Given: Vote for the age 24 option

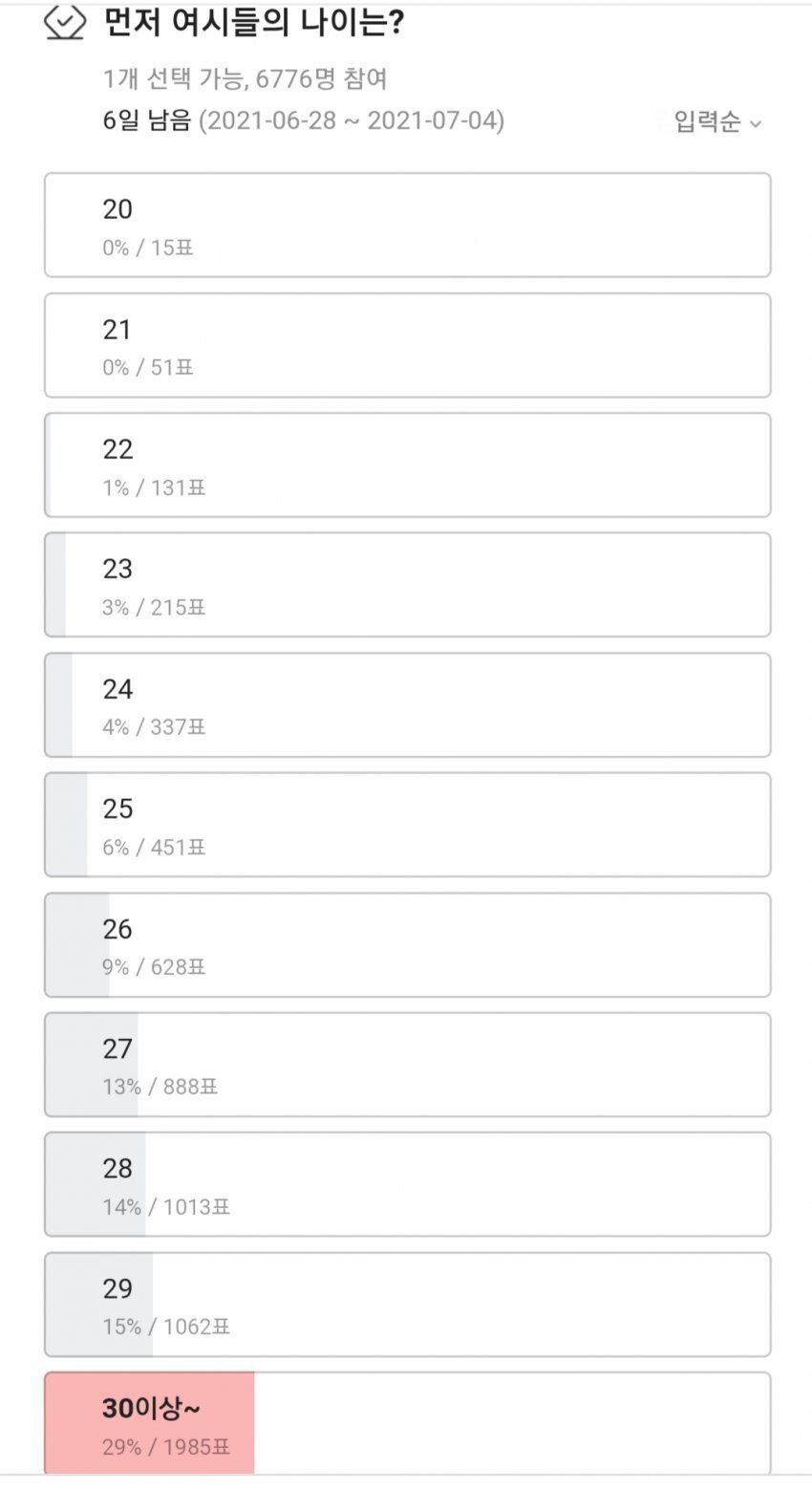Looking at the screenshot, I should (407, 705).
